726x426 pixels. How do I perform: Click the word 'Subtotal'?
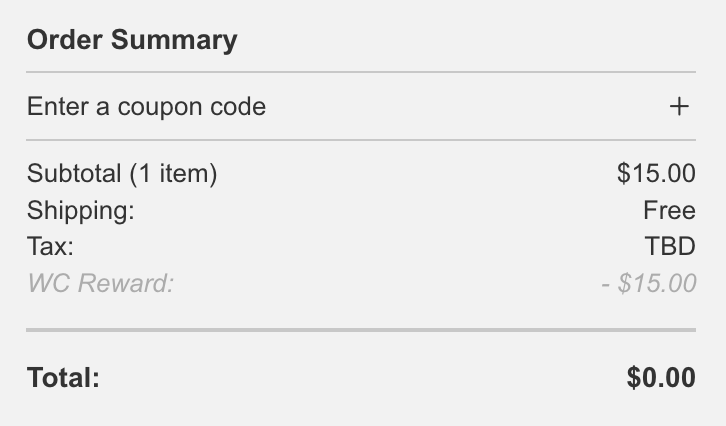click(74, 173)
